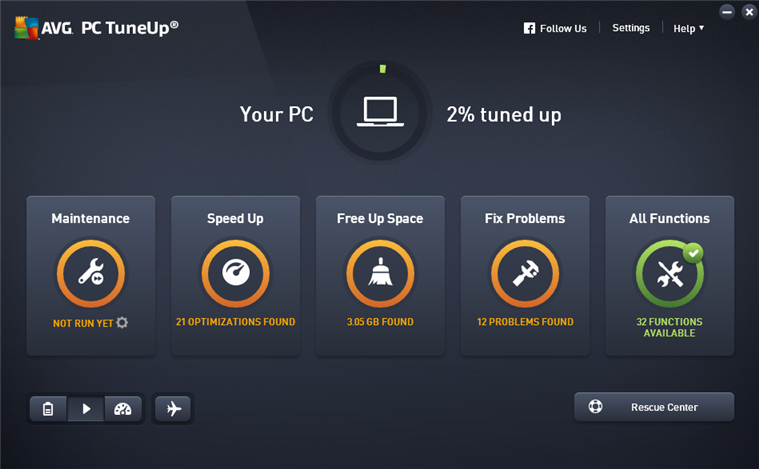Open the All Functions tools icon
Viewport: 759px width, 469px height.
[x=670, y=273]
